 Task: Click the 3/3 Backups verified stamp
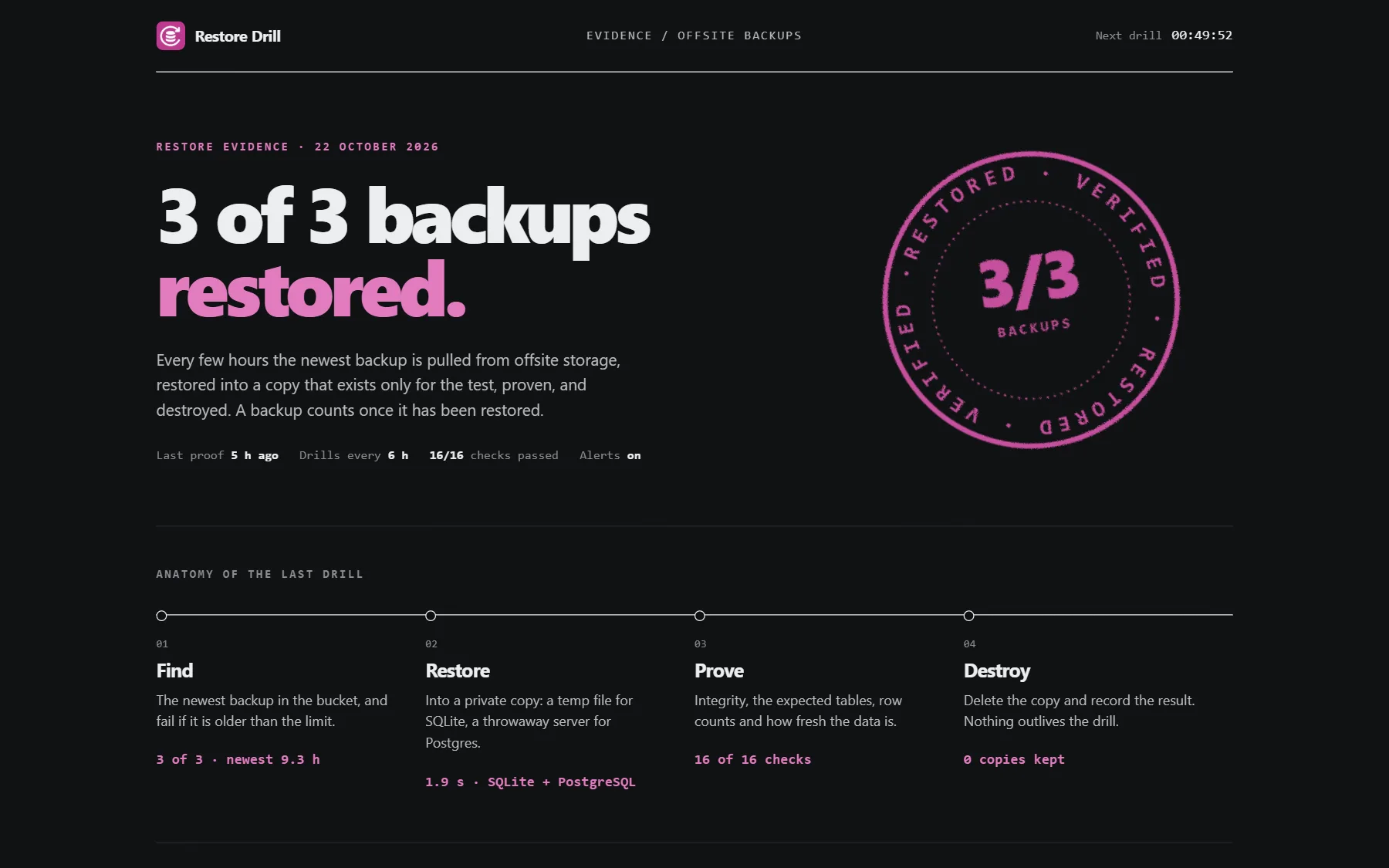(x=1031, y=299)
